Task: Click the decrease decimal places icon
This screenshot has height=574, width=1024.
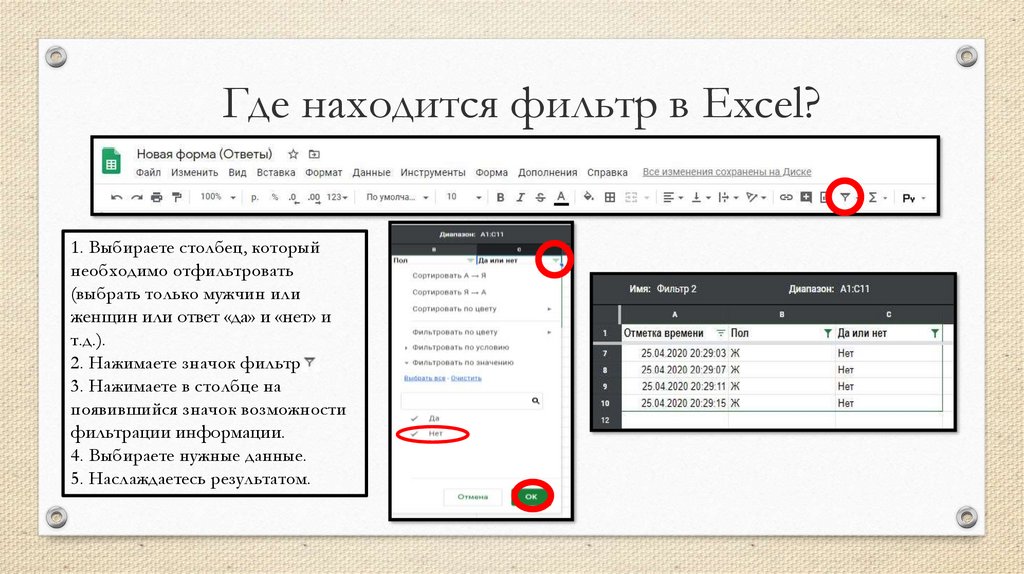Action: [294, 198]
